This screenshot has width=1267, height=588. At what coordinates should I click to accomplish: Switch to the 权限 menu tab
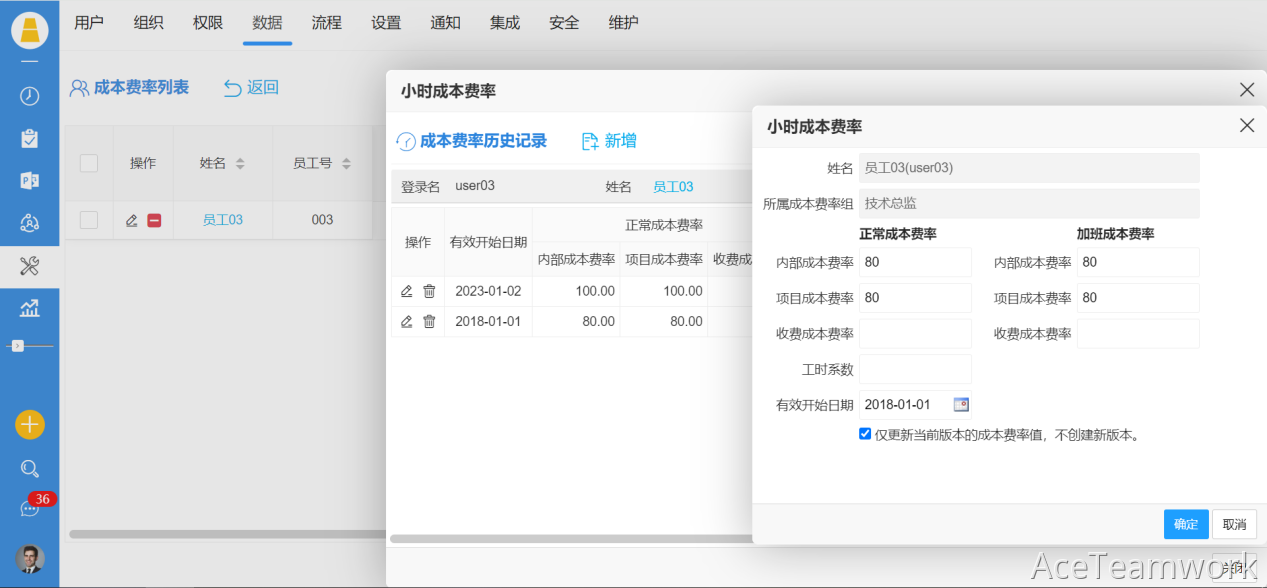208,23
